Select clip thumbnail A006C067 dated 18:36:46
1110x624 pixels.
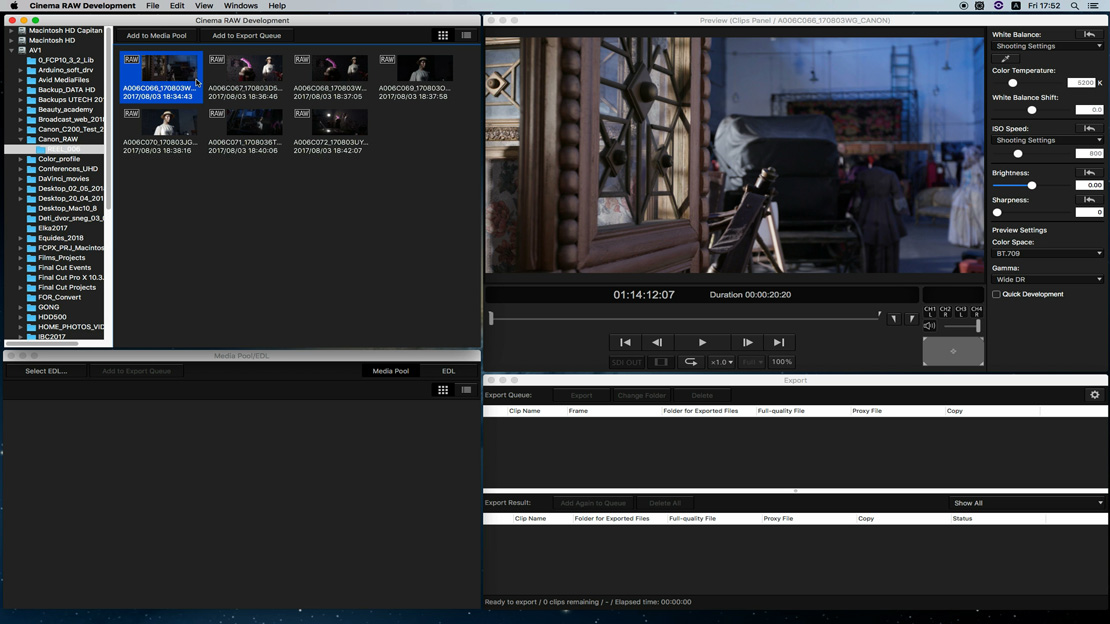245,77
